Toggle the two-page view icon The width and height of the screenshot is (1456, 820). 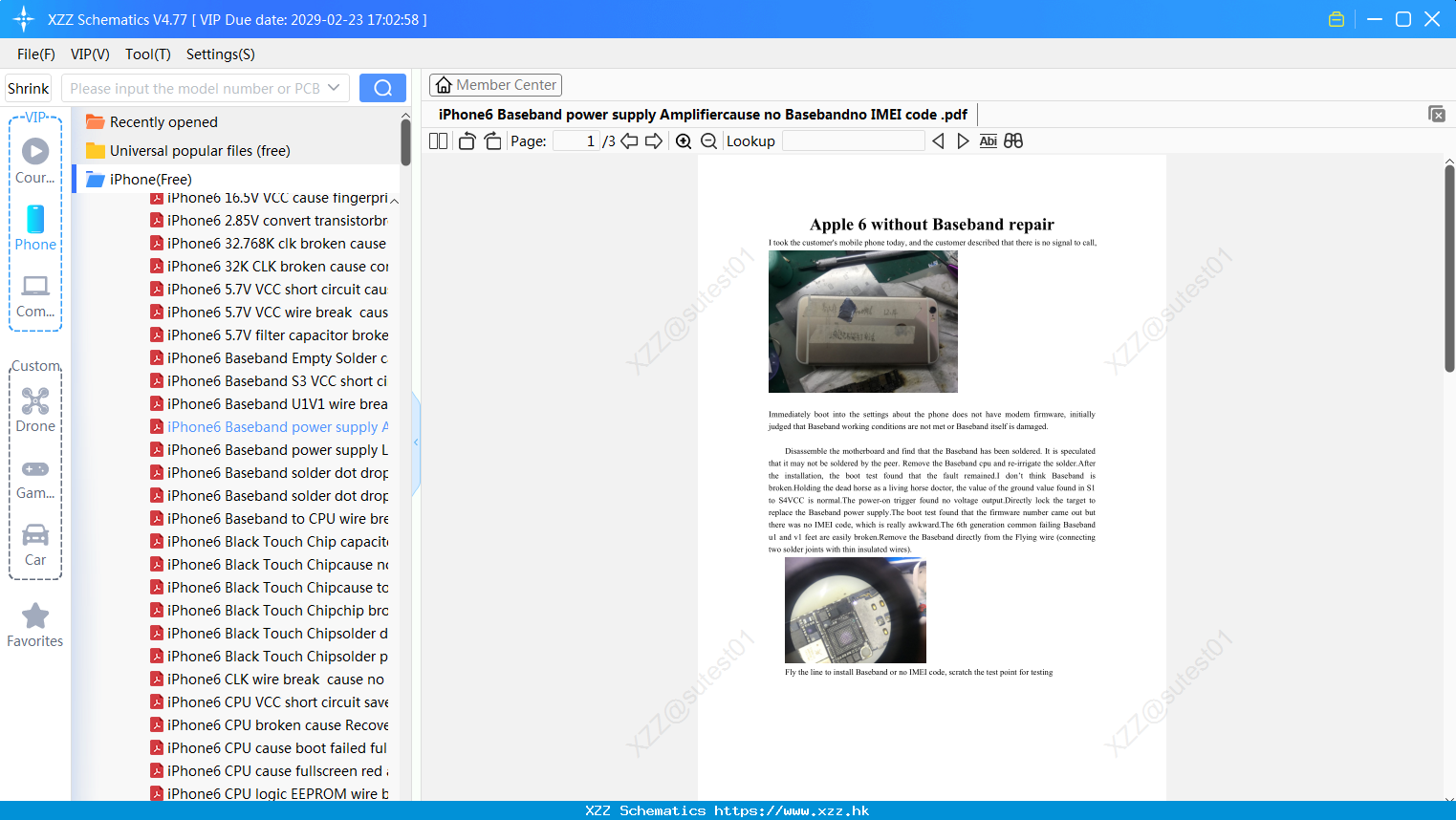tap(438, 141)
